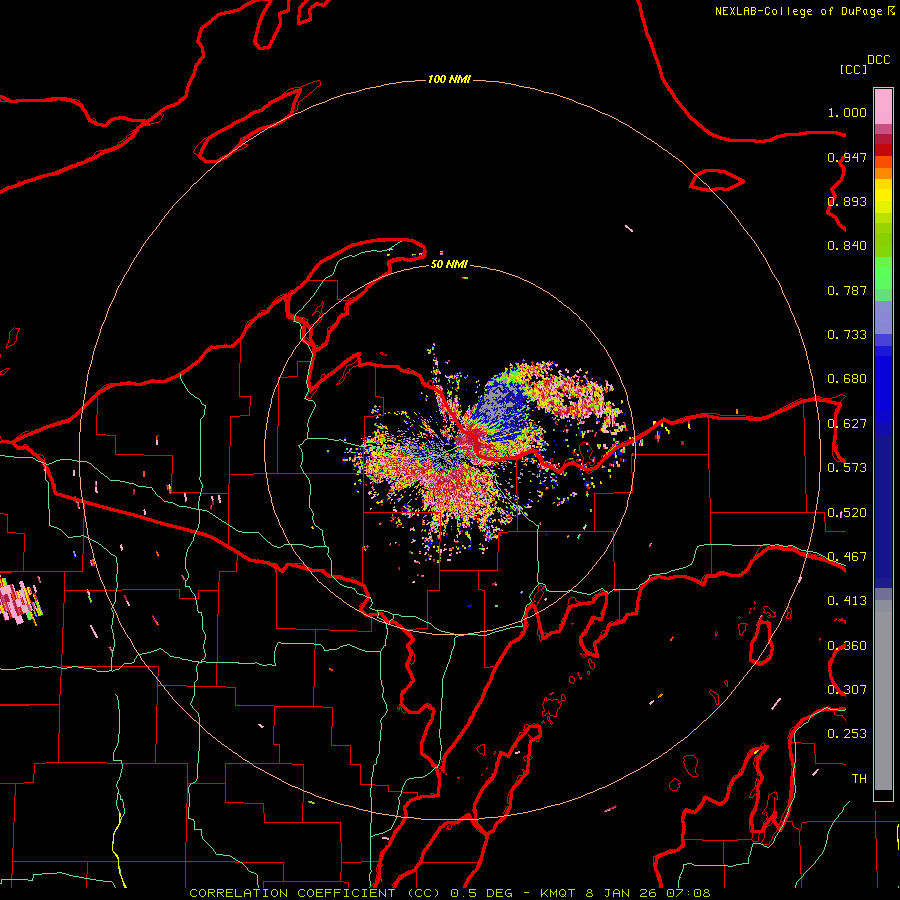The image size is (900, 900).
Task: Pick the gray colorbar segment near 0.307
Action: [883, 695]
